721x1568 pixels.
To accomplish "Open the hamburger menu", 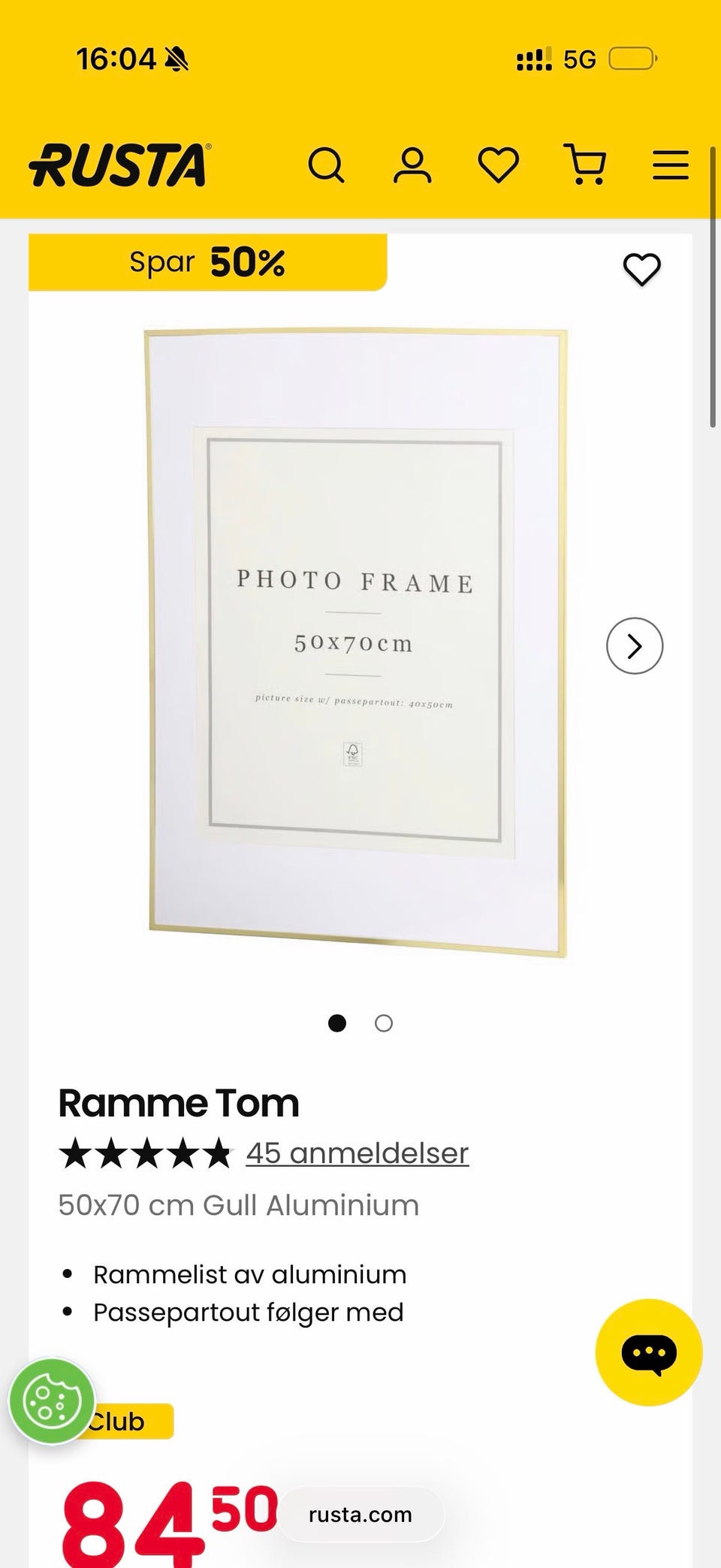I will [670, 165].
